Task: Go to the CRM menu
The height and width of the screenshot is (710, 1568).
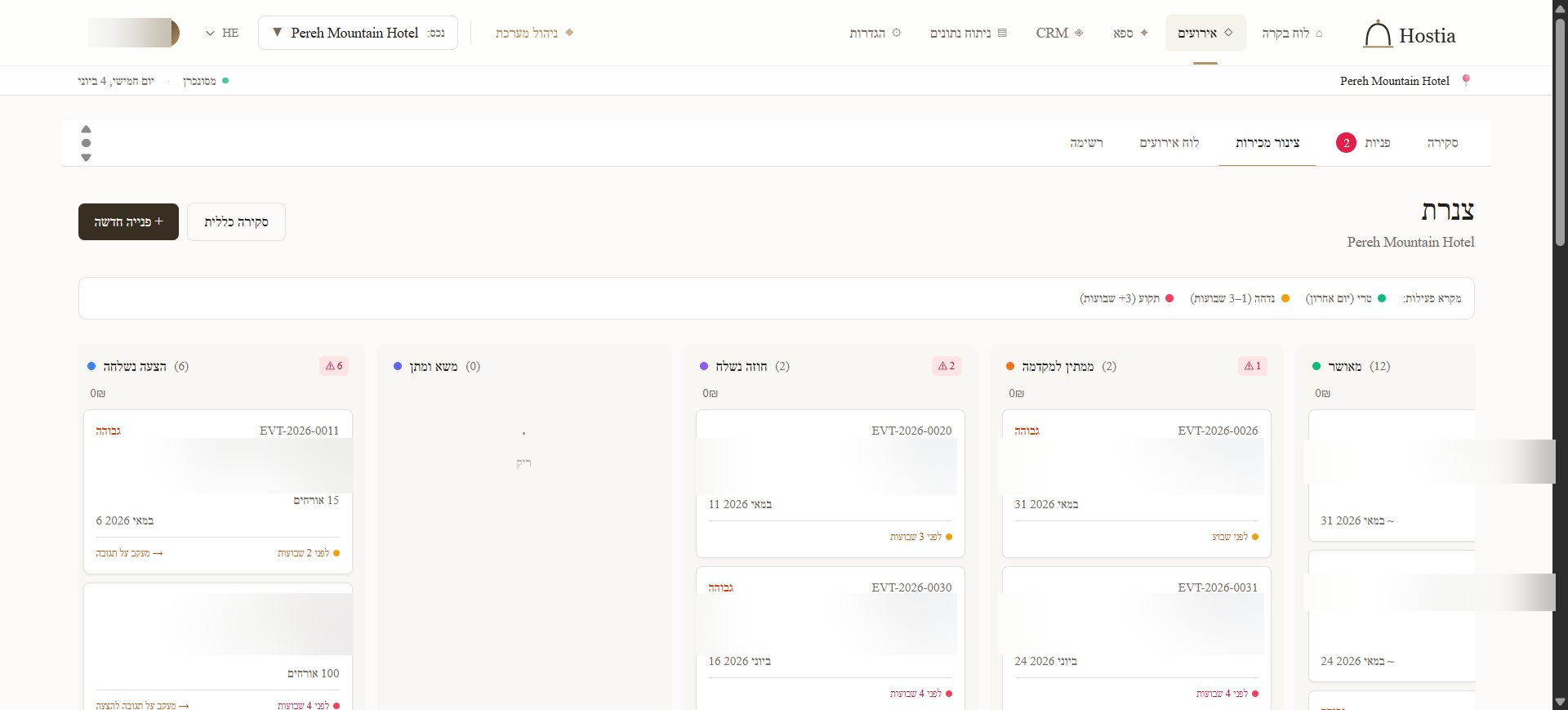Action: (1059, 33)
